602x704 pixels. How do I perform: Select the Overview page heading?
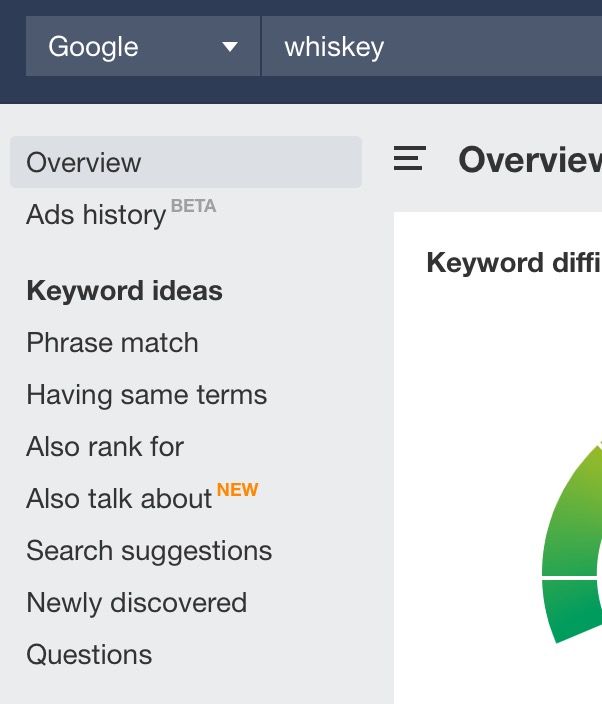tap(530, 159)
